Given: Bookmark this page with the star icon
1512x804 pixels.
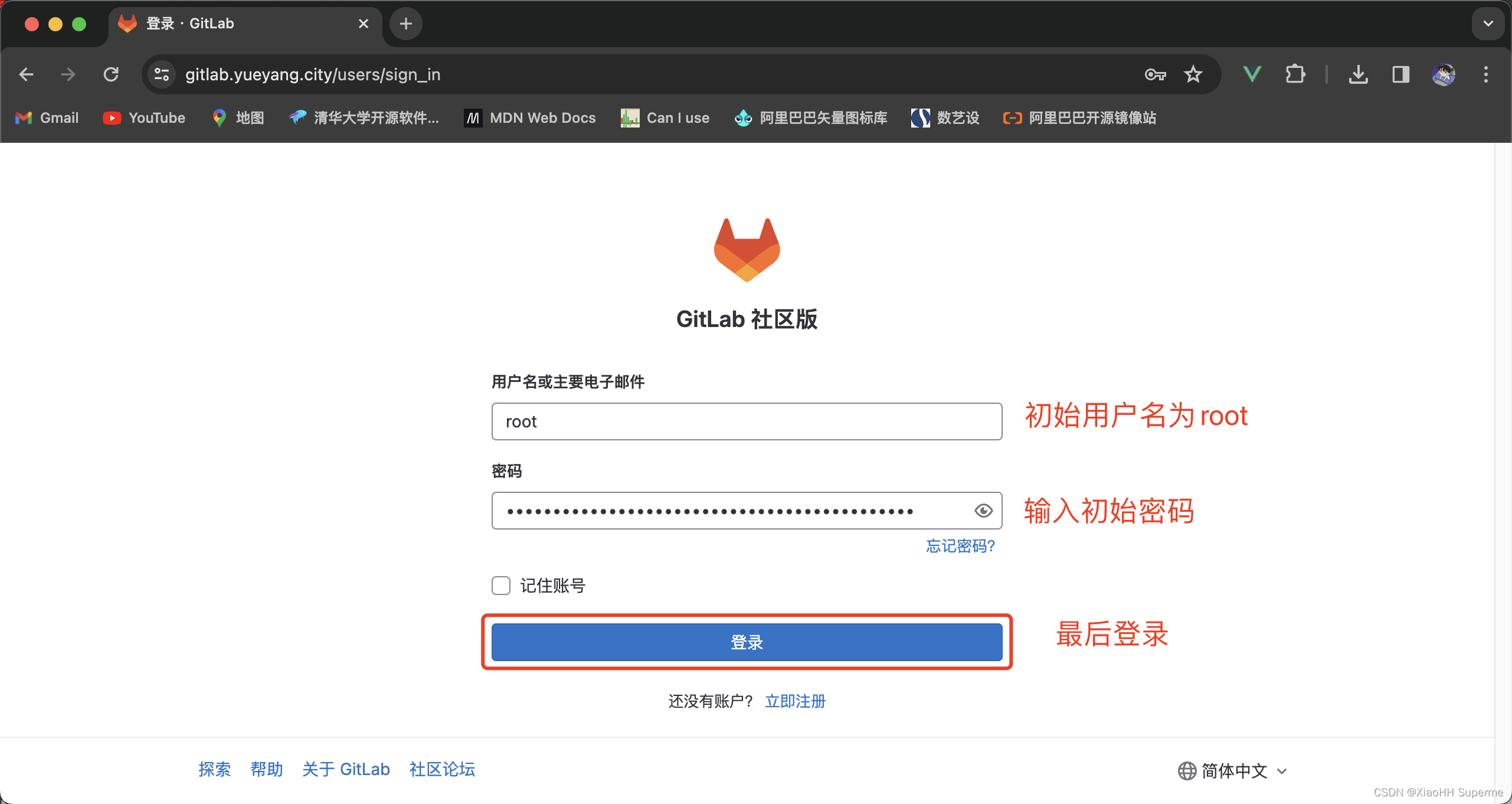Looking at the screenshot, I should (x=1193, y=74).
